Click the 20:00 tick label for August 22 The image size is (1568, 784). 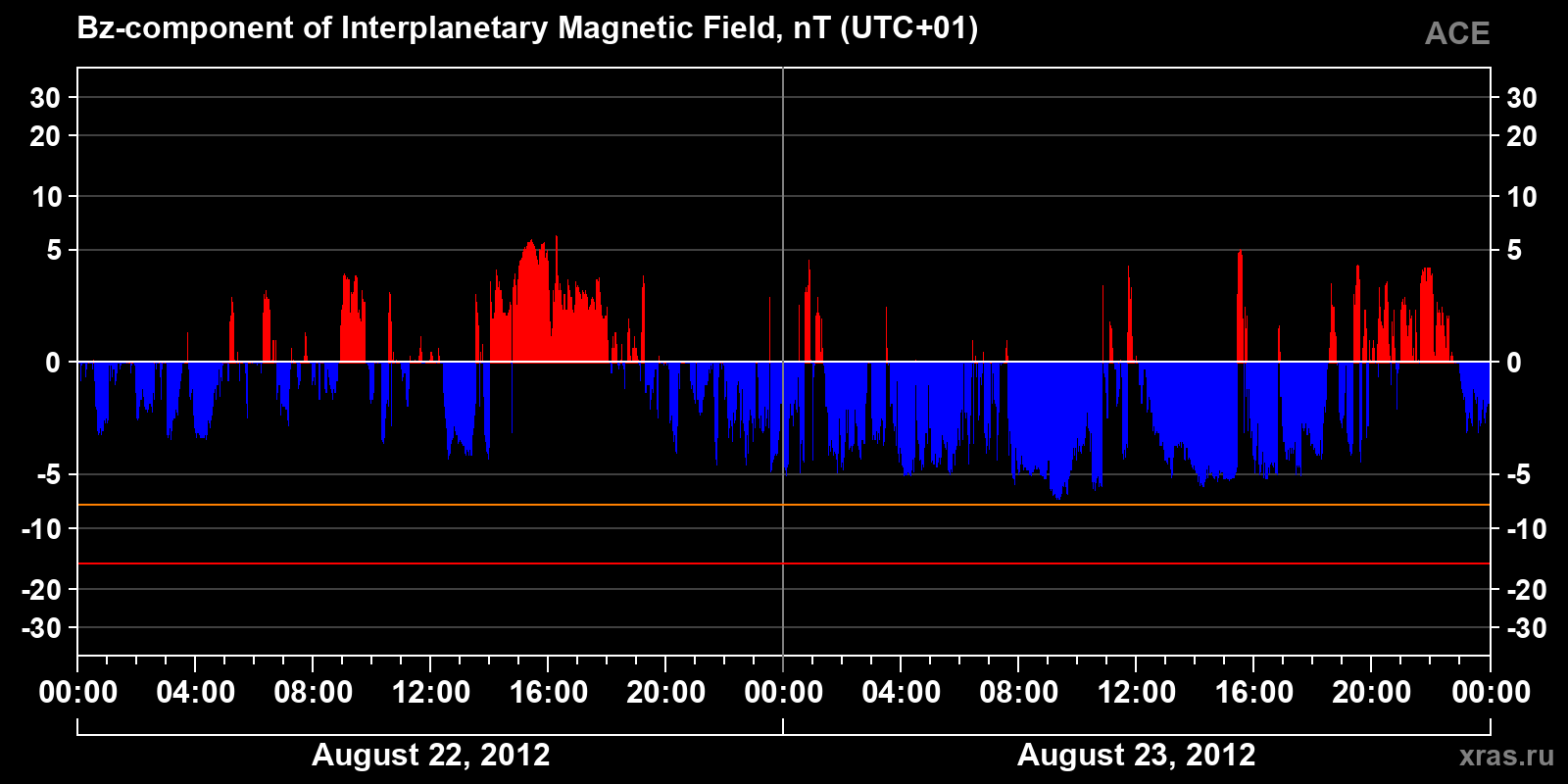(x=666, y=692)
